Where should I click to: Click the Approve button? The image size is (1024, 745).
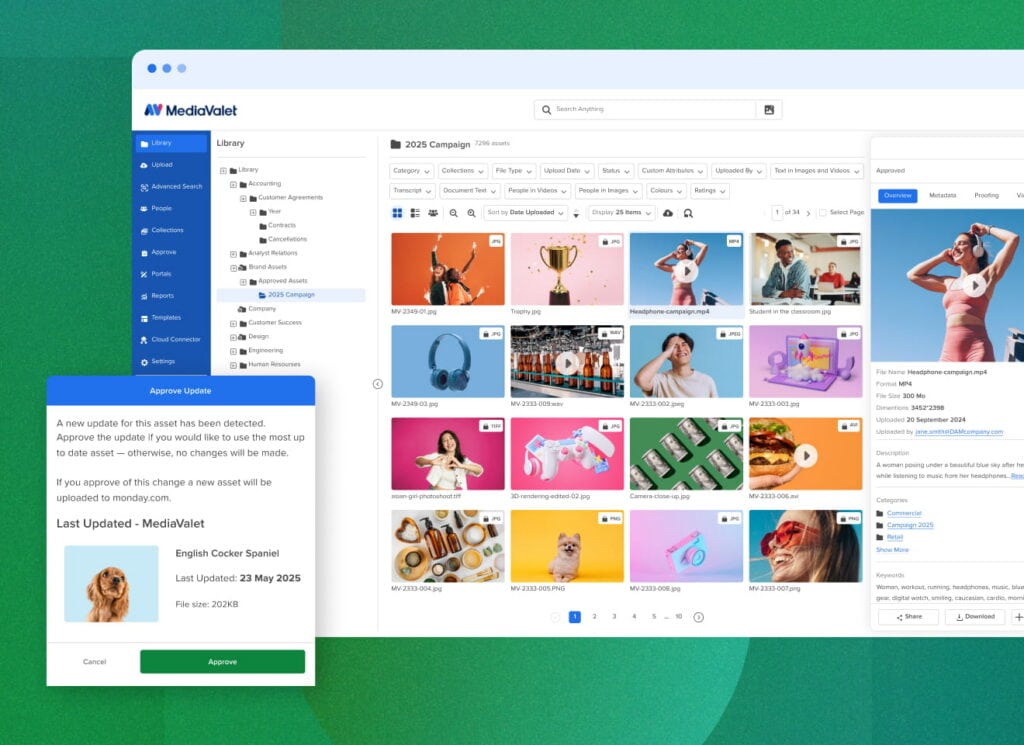point(222,662)
